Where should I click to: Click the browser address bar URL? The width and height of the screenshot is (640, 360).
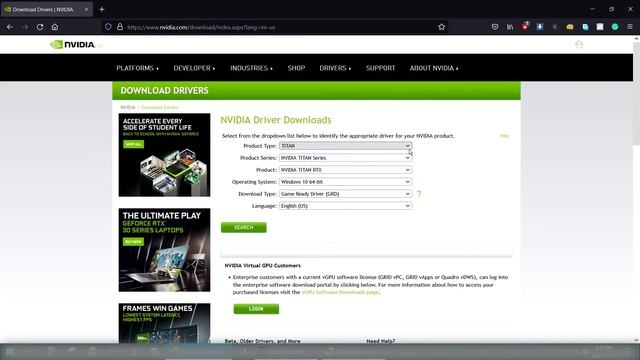coord(201,27)
